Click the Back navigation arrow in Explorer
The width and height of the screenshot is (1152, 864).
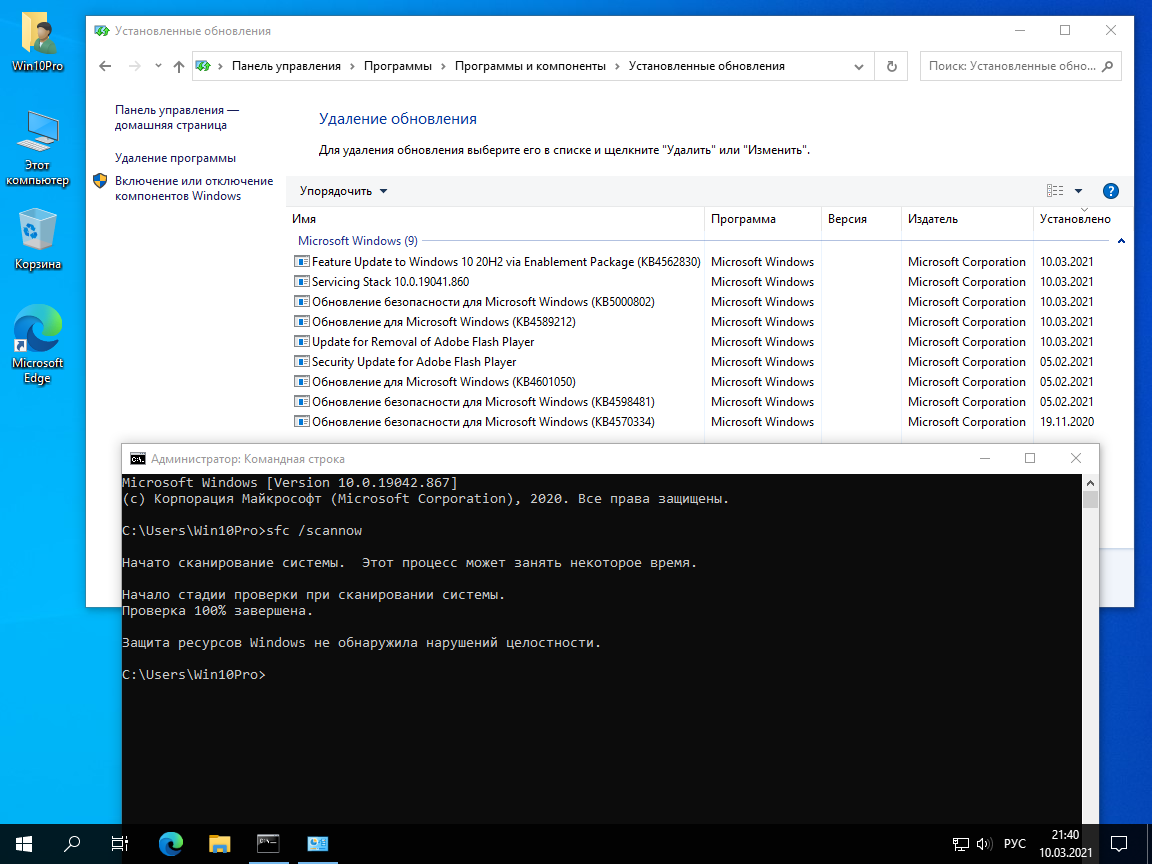point(105,66)
